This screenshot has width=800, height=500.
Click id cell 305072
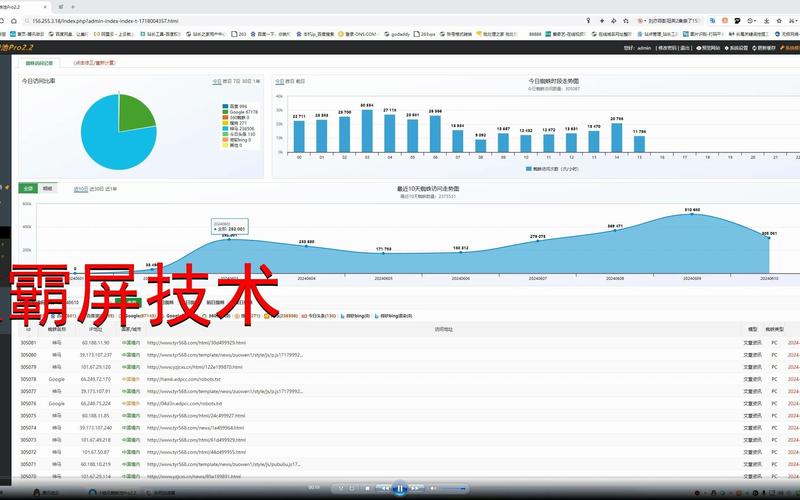[x=28, y=452]
